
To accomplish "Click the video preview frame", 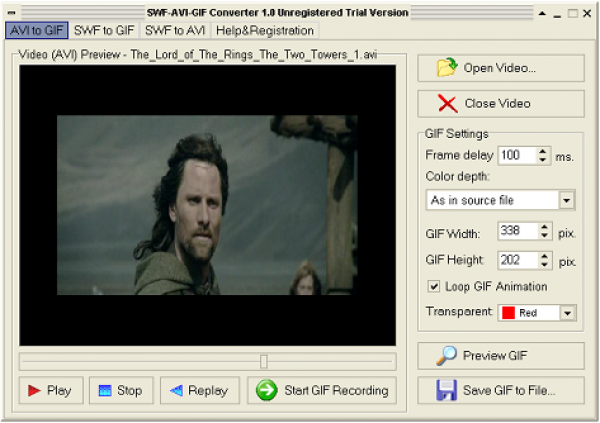I will point(207,205).
